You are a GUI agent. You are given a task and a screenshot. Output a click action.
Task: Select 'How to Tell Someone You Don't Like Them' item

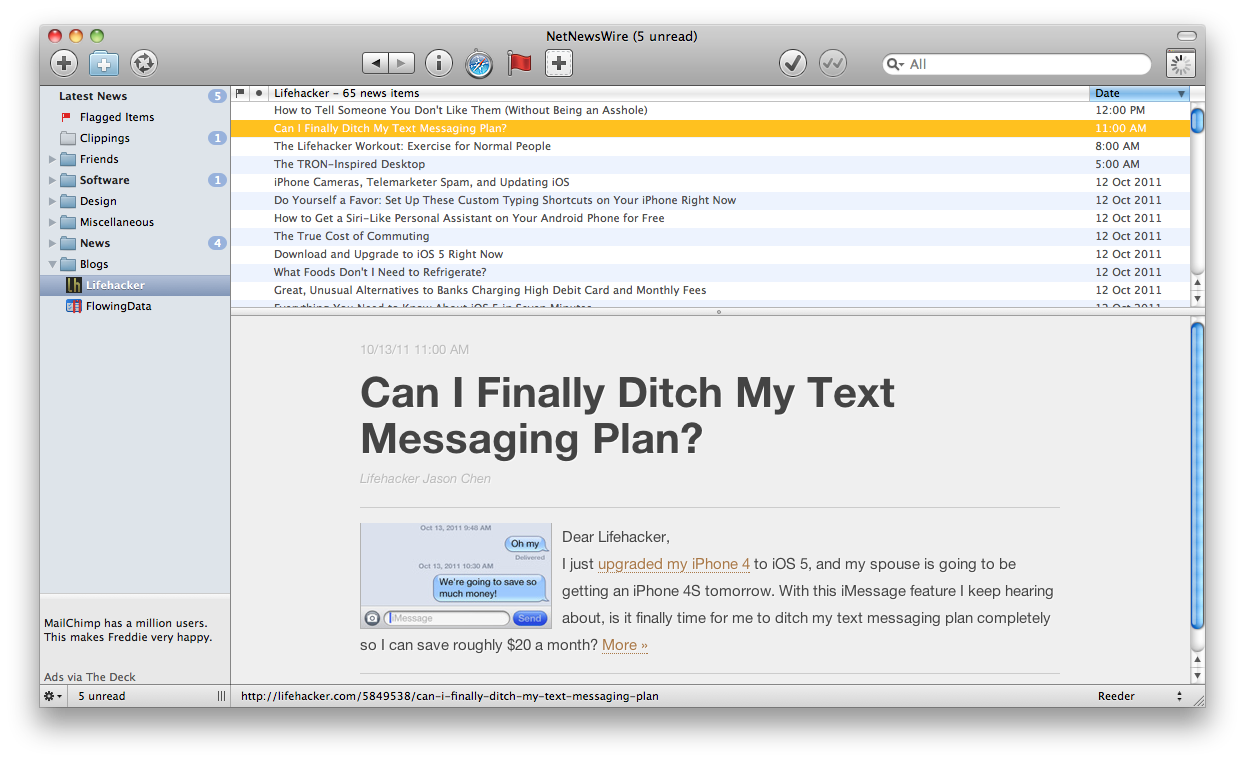coord(710,110)
